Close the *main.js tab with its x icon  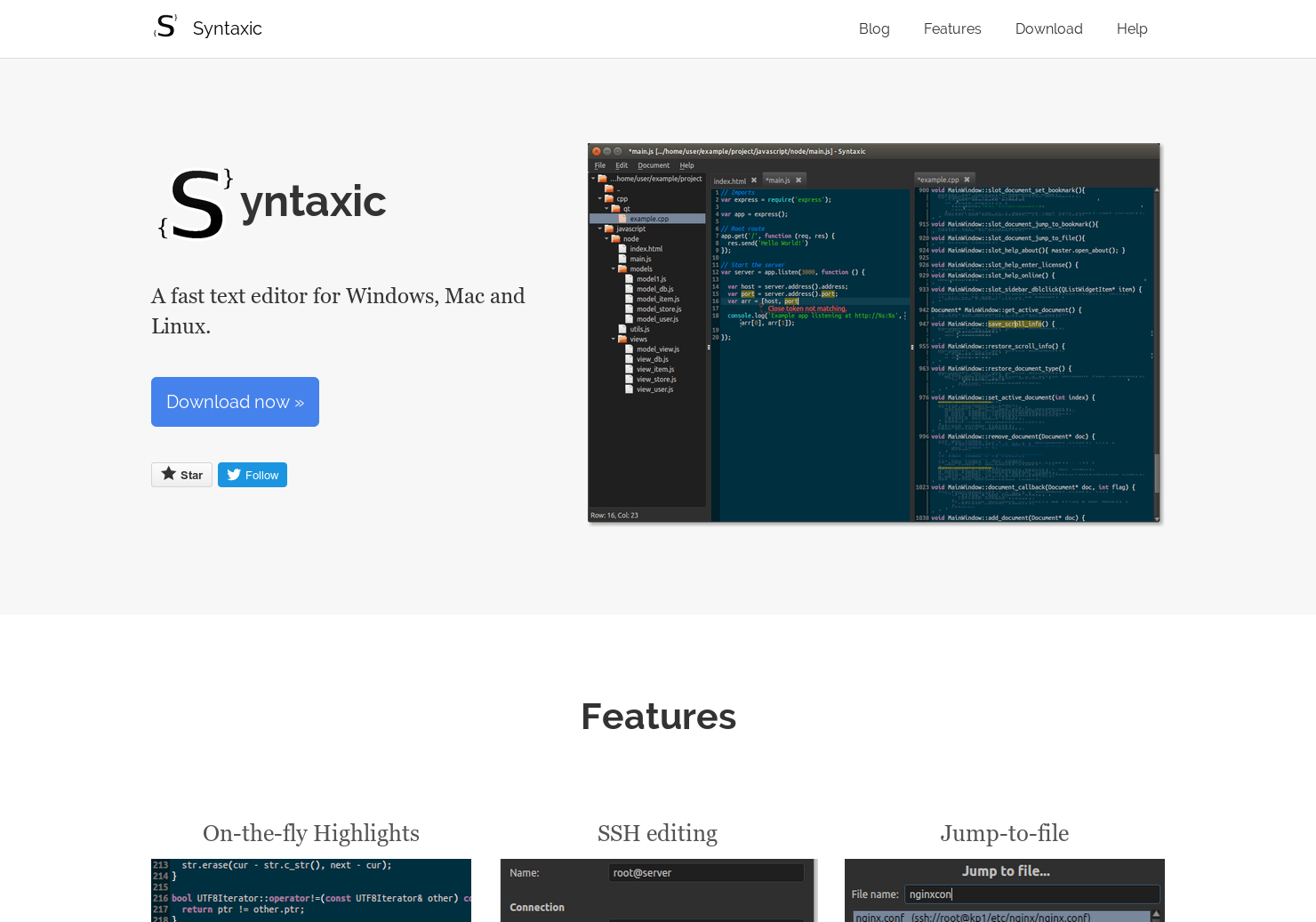coord(798,180)
